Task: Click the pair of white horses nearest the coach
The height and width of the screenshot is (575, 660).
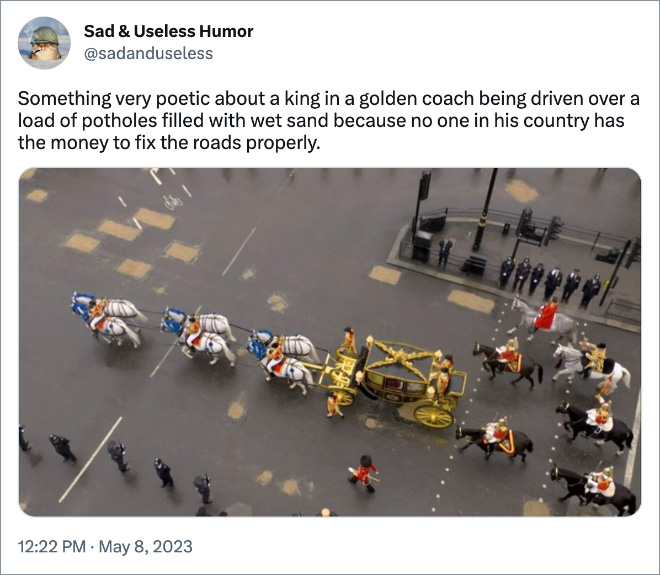Action: click(286, 358)
